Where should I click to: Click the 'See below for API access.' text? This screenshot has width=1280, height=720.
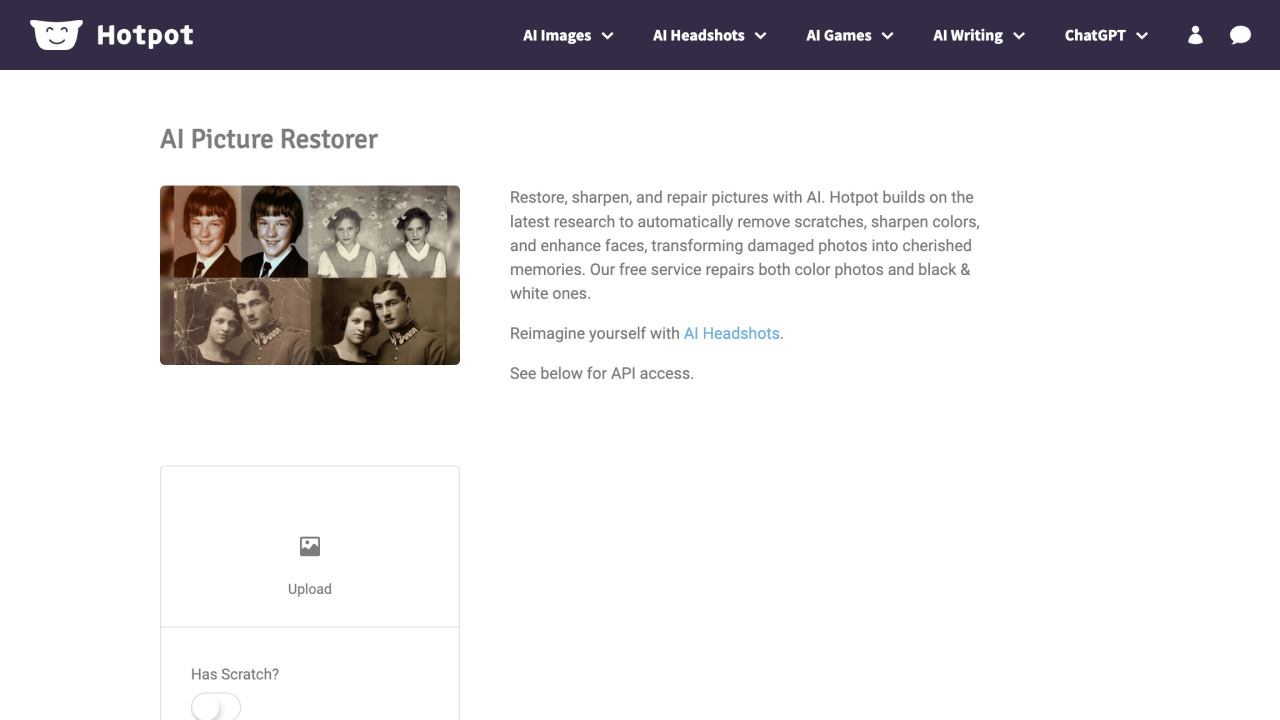point(602,373)
